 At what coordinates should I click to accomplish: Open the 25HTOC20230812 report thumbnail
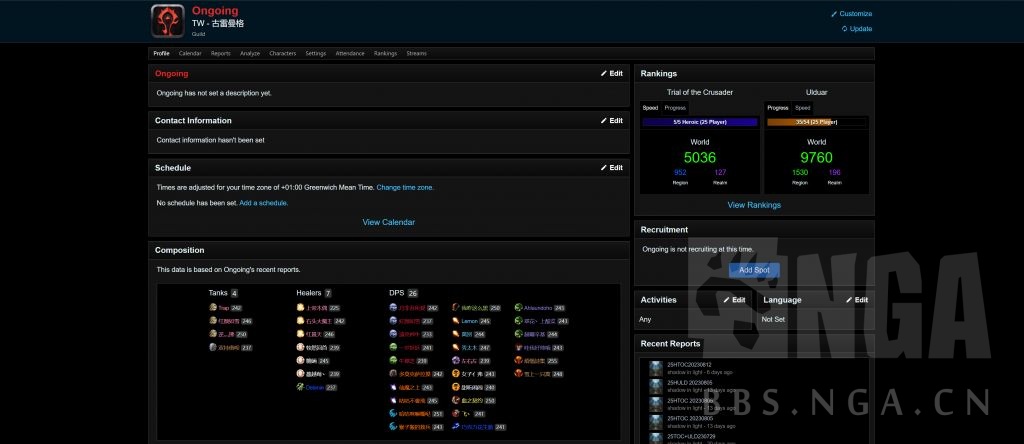pyautogui.click(x=654, y=368)
